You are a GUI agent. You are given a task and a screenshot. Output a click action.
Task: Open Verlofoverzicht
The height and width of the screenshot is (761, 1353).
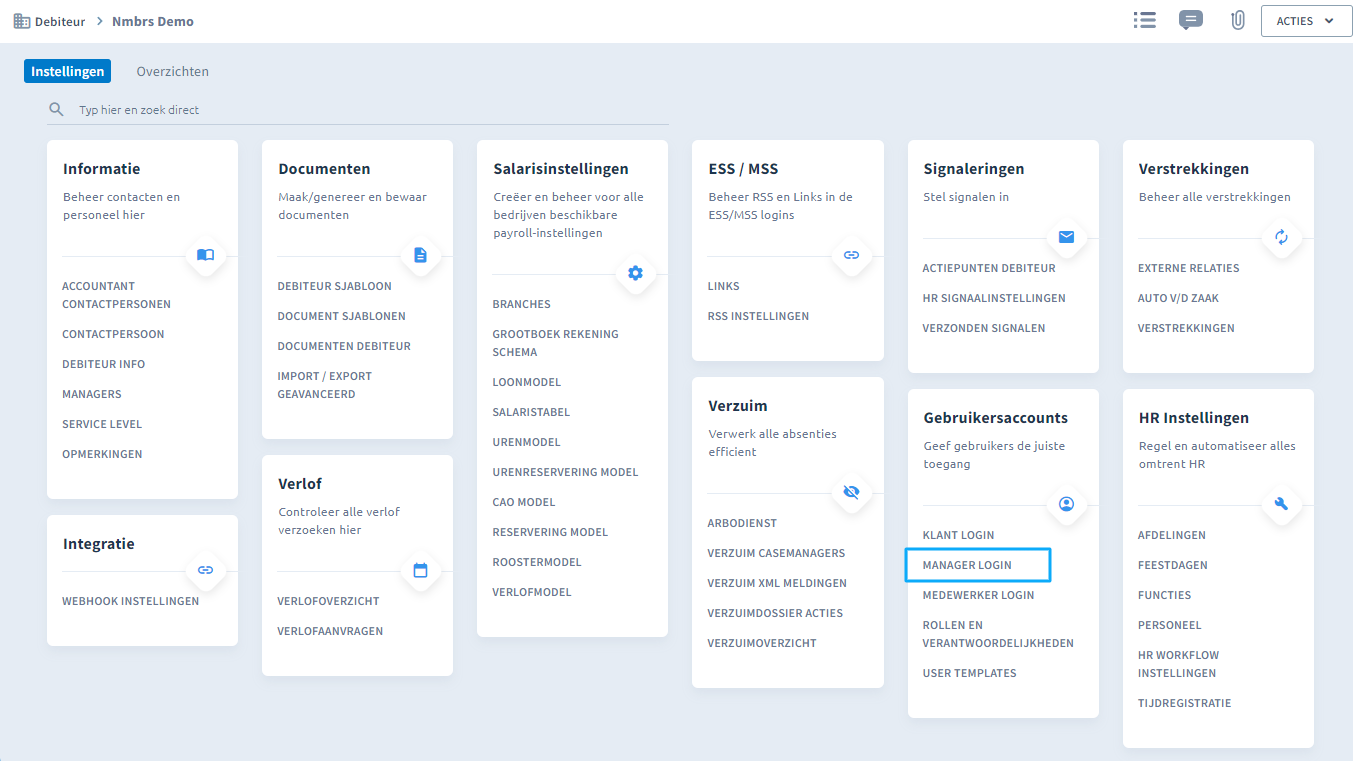click(328, 601)
